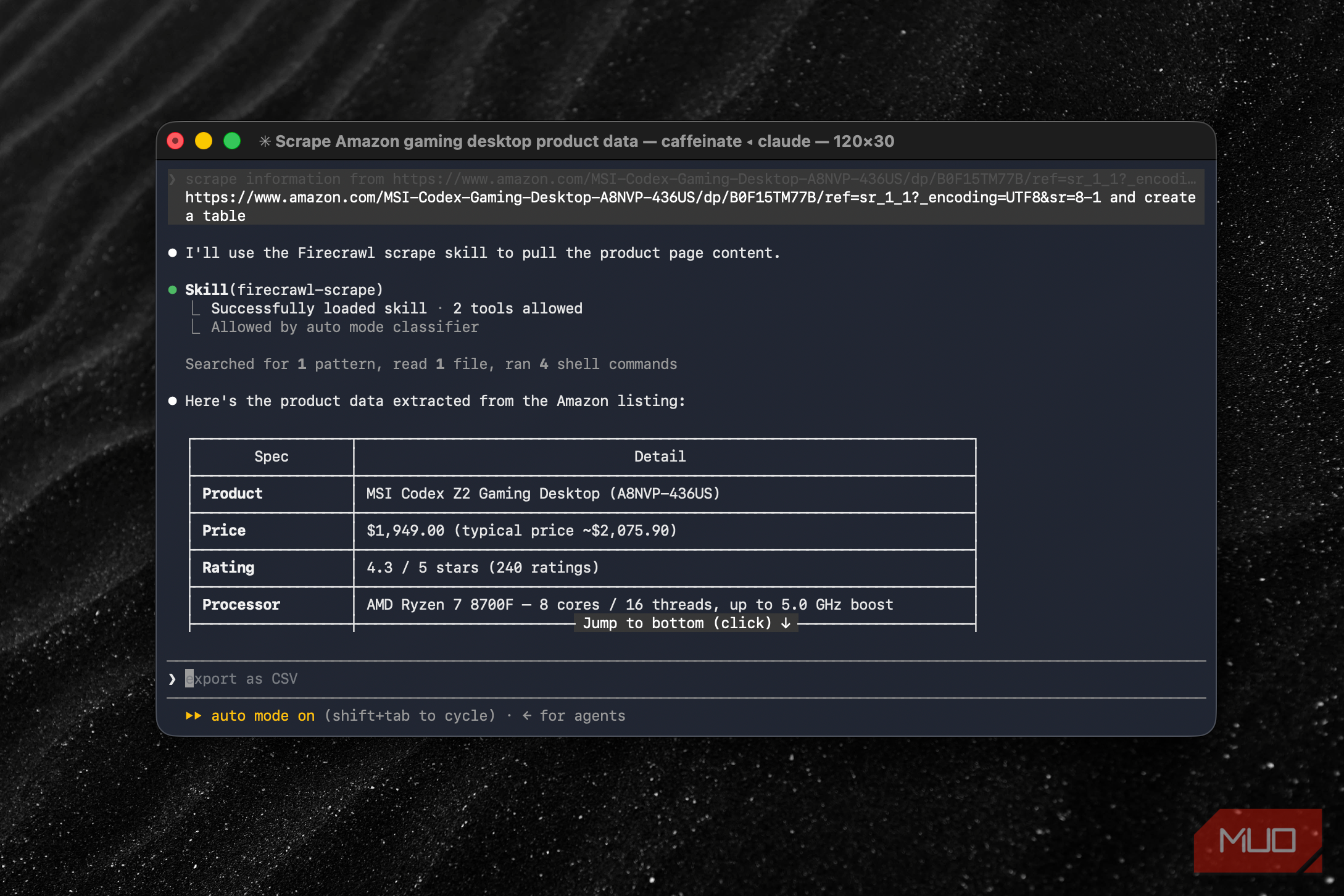Screen dimensions: 1344x896
Task: Click the window title 'Scrape Amazon gaming desktop product data'
Action: [457, 141]
